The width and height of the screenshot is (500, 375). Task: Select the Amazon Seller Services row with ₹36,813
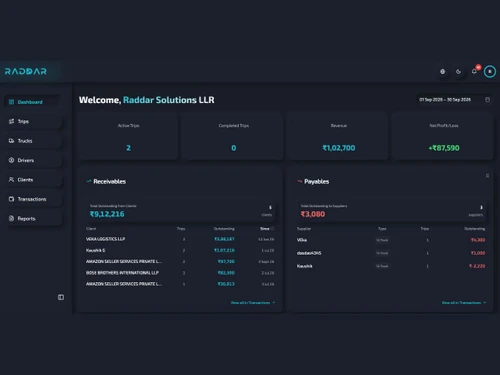pos(180,284)
